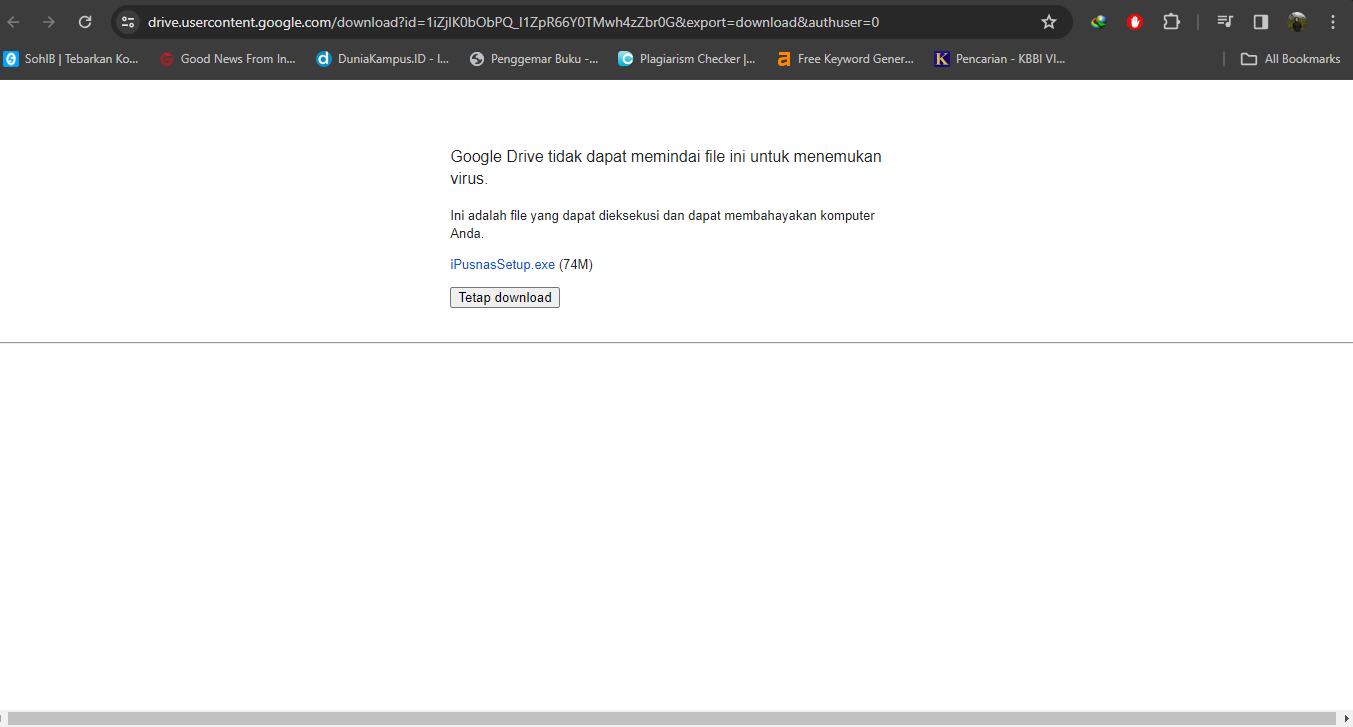Click the executable file warning paragraph
The width and height of the screenshot is (1353, 727).
(x=662, y=225)
